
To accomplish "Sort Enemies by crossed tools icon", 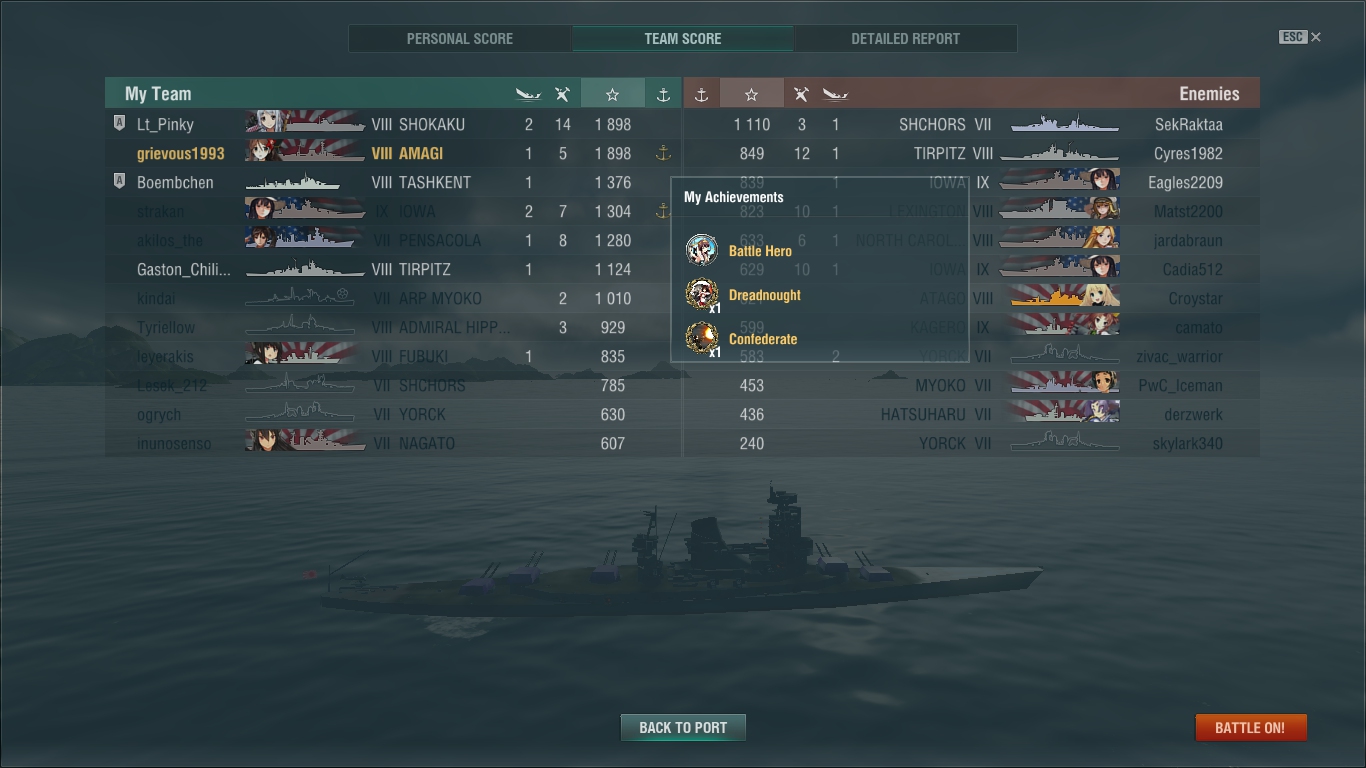I will pos(801,94).
